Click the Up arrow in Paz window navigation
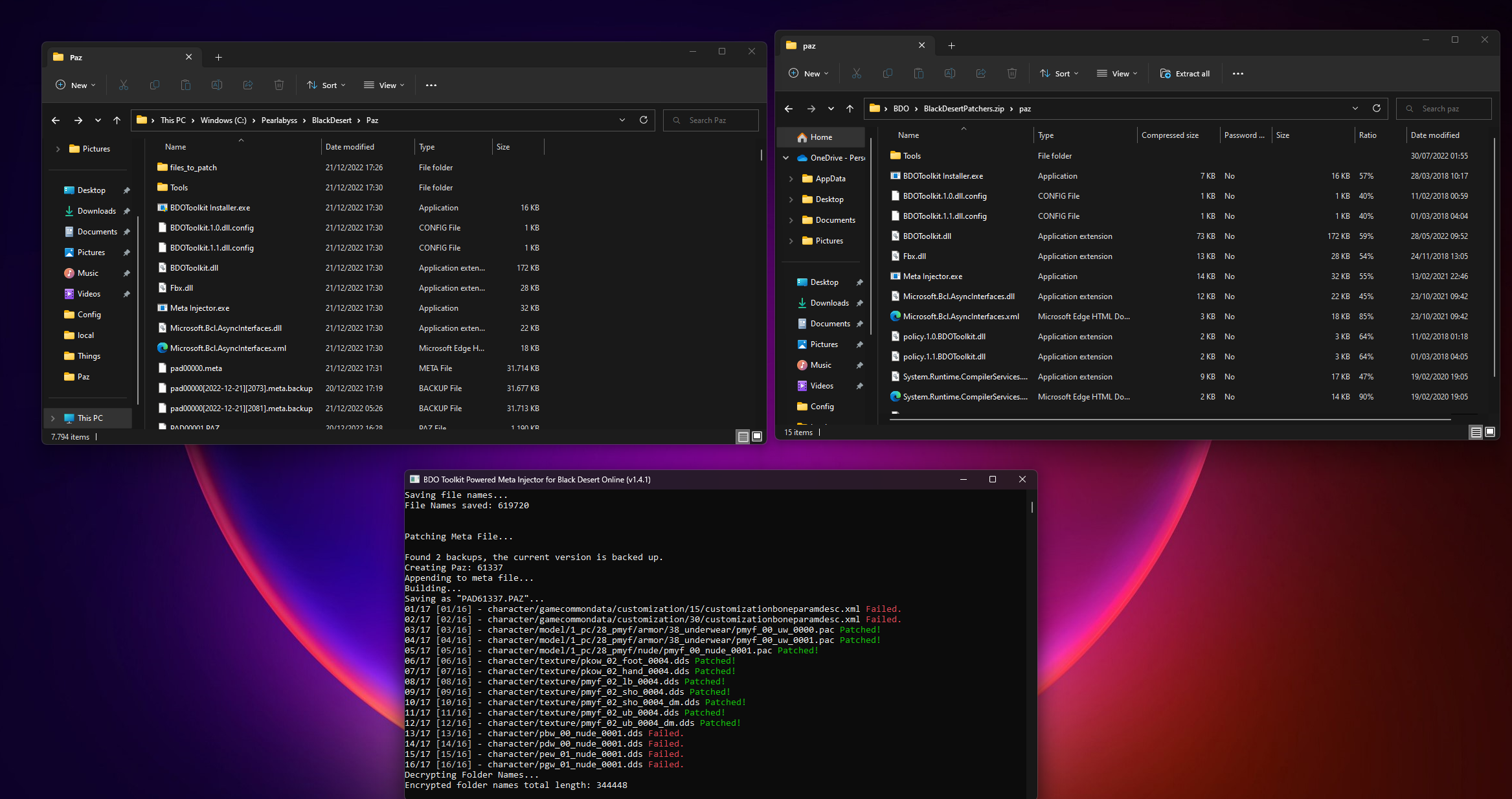 tap(117, 120)
